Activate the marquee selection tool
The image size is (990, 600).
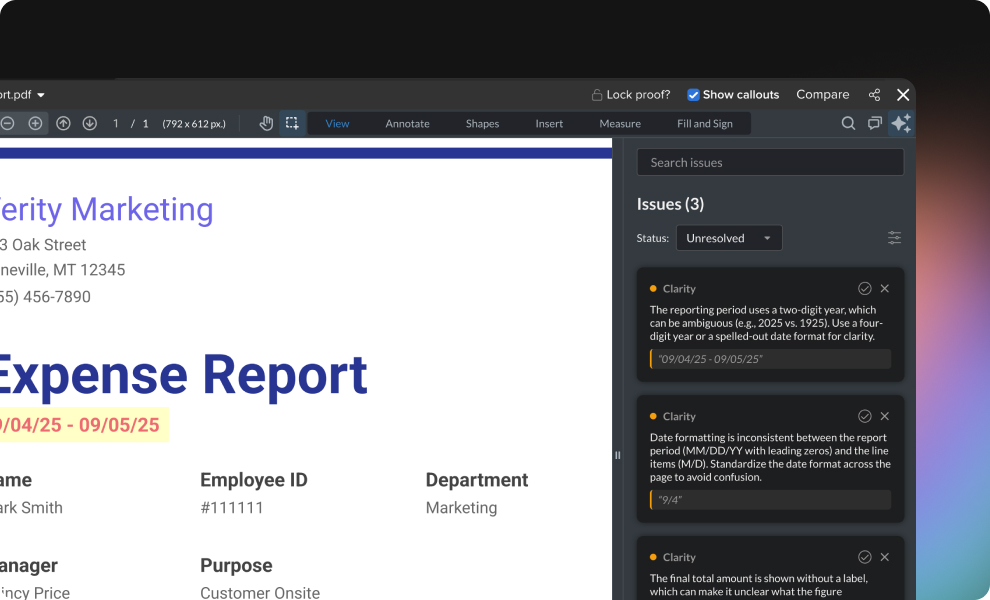click(x=292, y=123)
